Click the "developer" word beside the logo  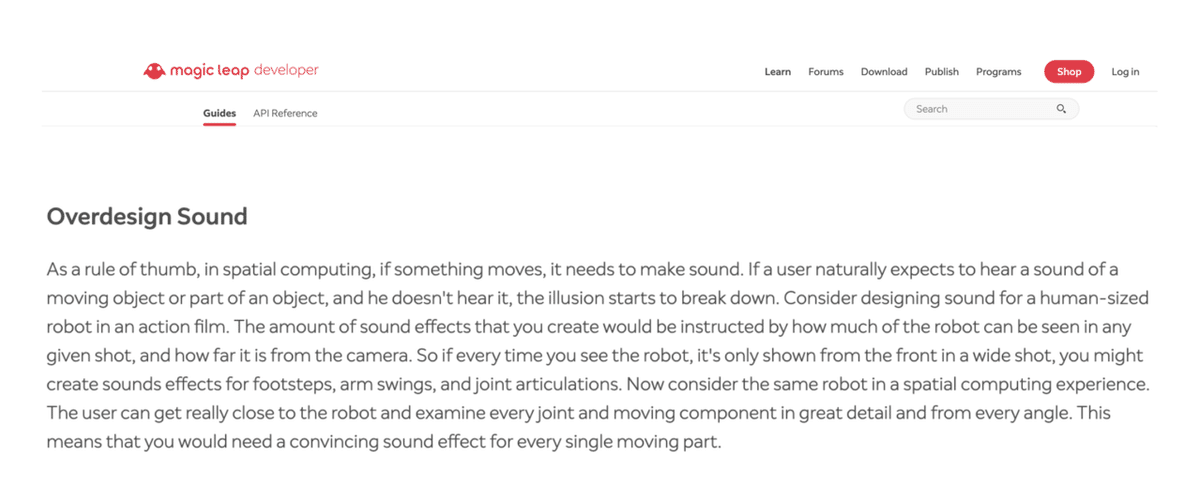point(286,71)
